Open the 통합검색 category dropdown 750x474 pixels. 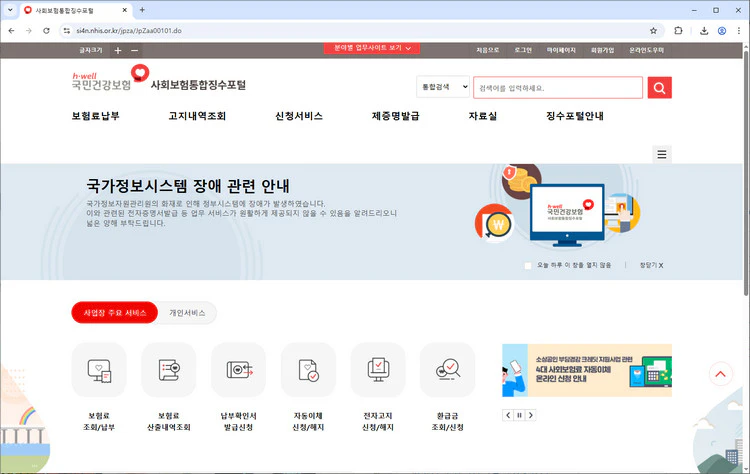(x=443, y=87)
